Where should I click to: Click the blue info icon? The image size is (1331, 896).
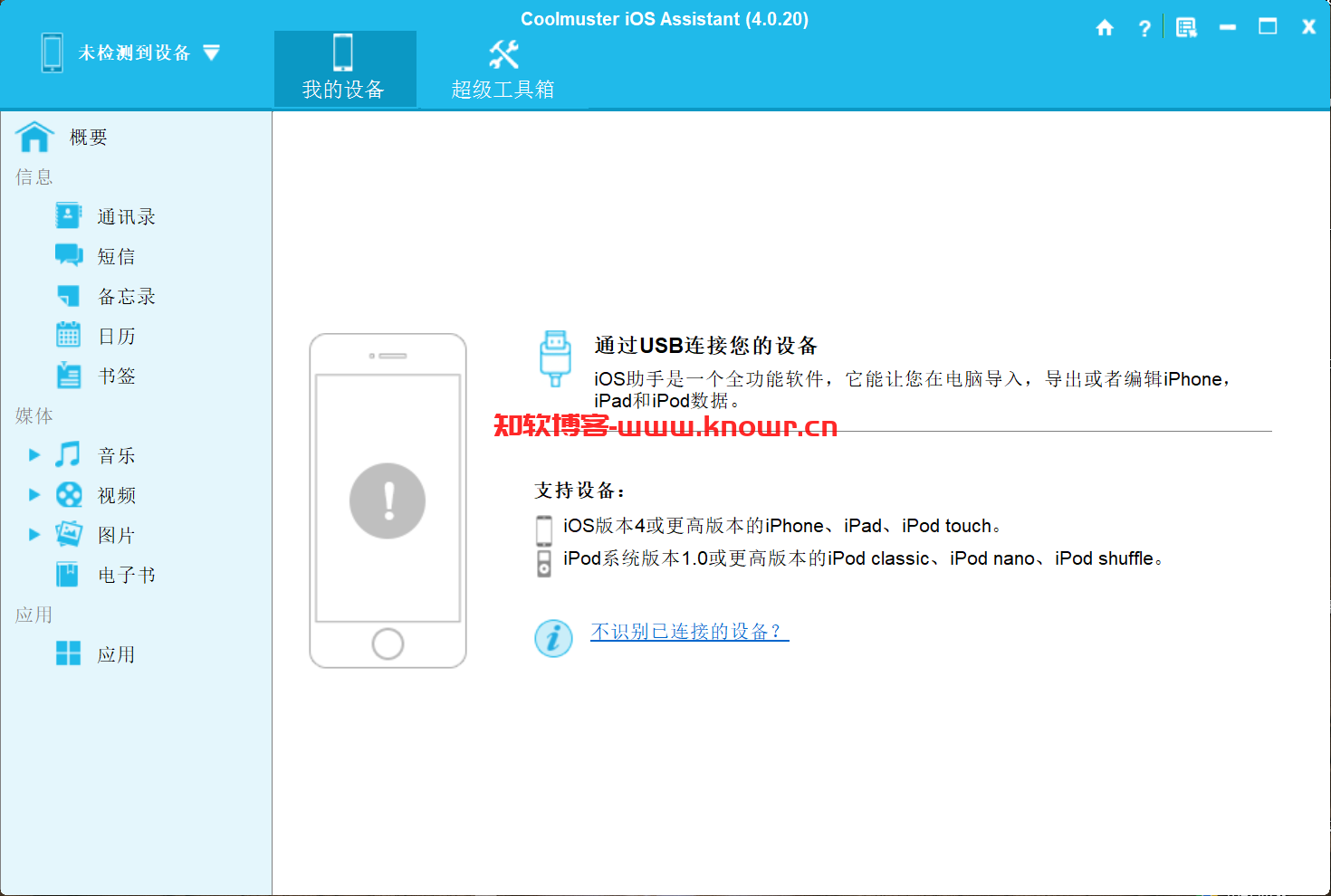tap(553, 638)
